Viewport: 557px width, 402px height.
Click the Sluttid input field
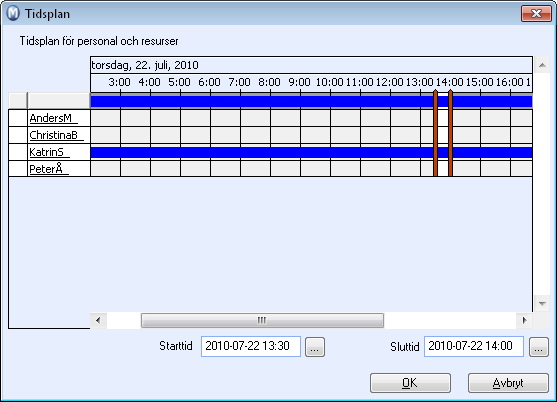pos(474,346)
